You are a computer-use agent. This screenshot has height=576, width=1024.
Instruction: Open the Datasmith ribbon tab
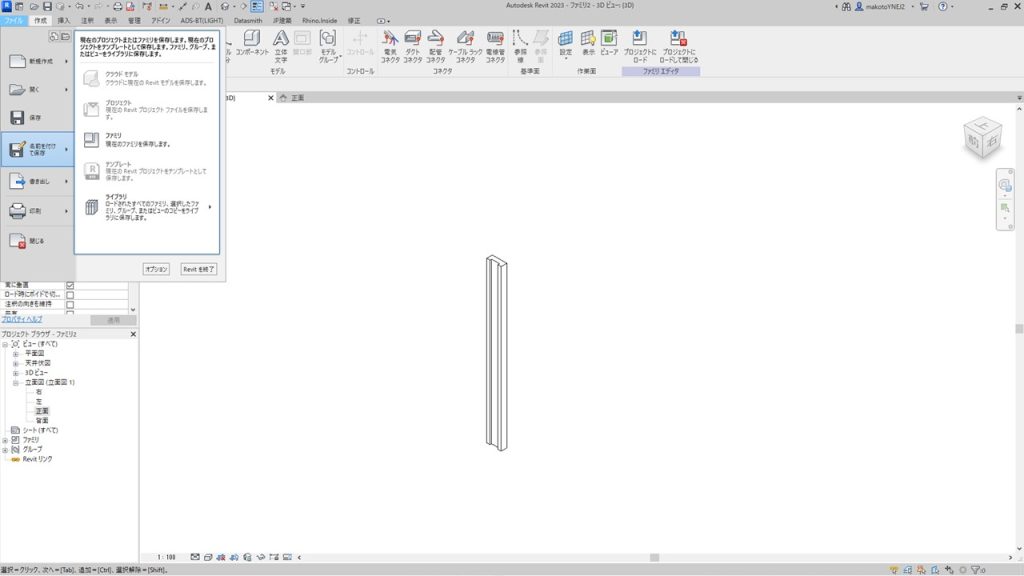coord(248,21)
